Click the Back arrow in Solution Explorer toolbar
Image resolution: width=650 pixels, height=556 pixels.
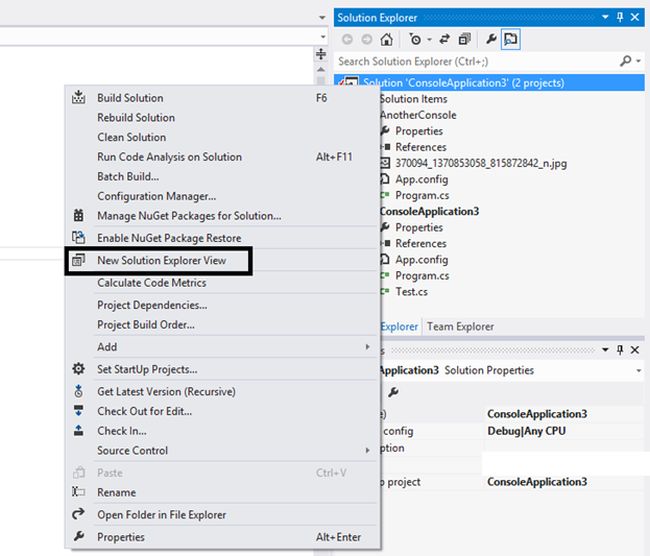pos(347,39)
